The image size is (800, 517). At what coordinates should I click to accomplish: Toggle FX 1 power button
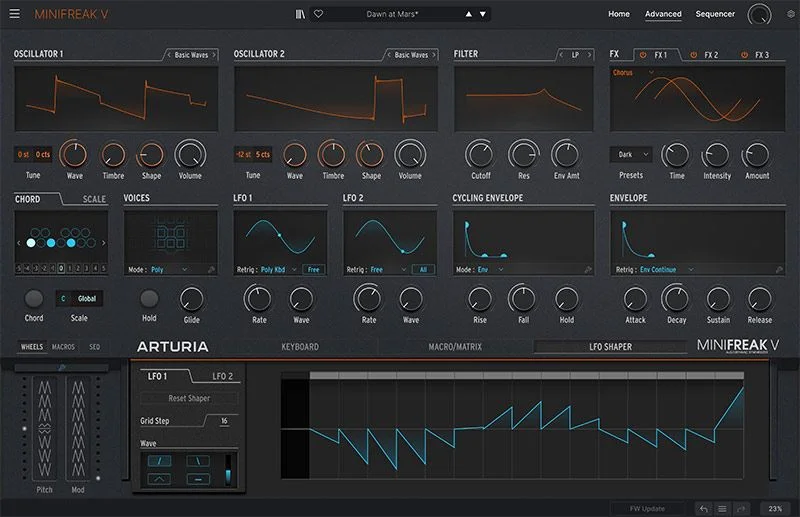click(x=643, y=55)
